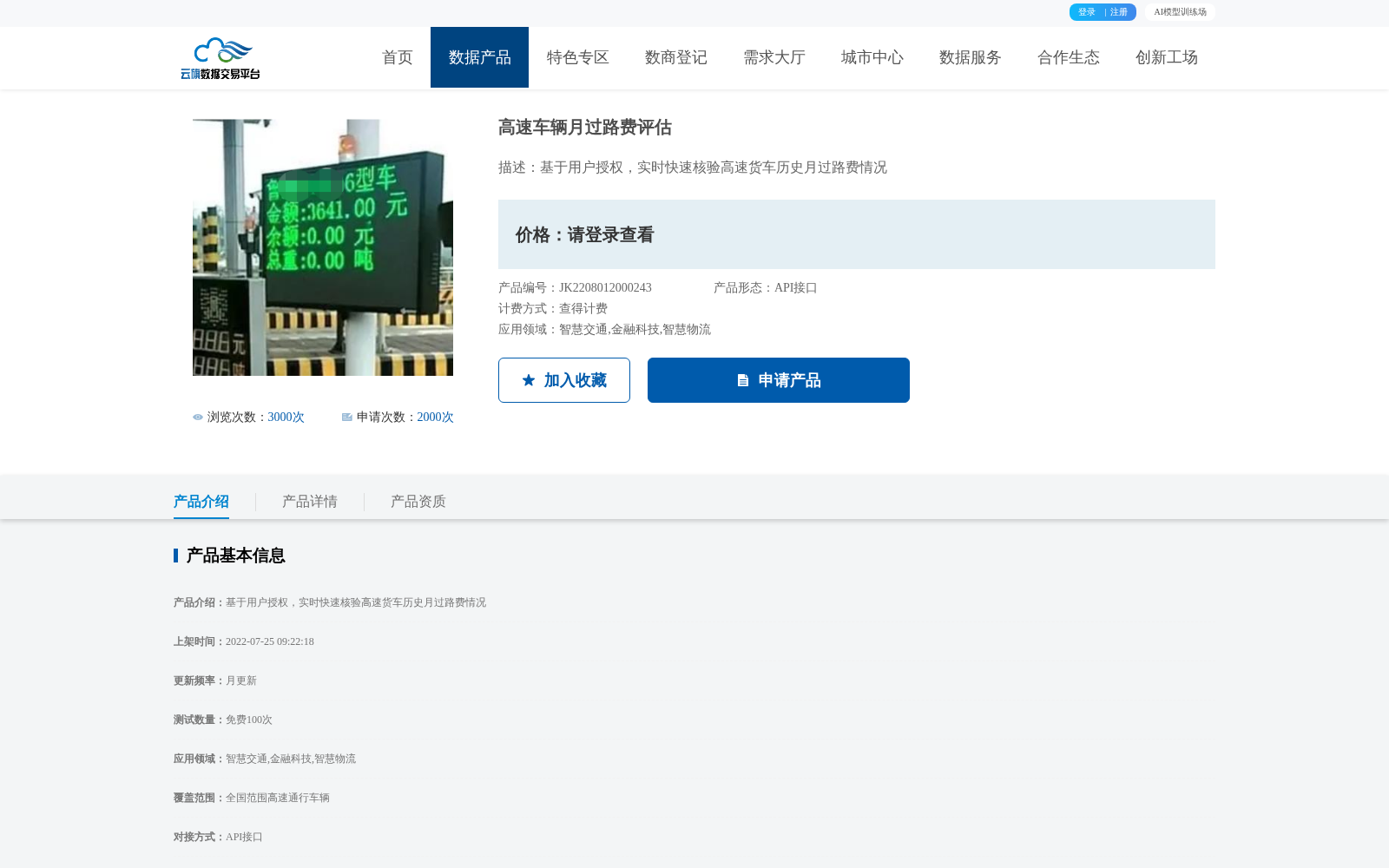Open the 首页 menu item
Viewport: 1389px width, 868px height.
pos(398,57)
